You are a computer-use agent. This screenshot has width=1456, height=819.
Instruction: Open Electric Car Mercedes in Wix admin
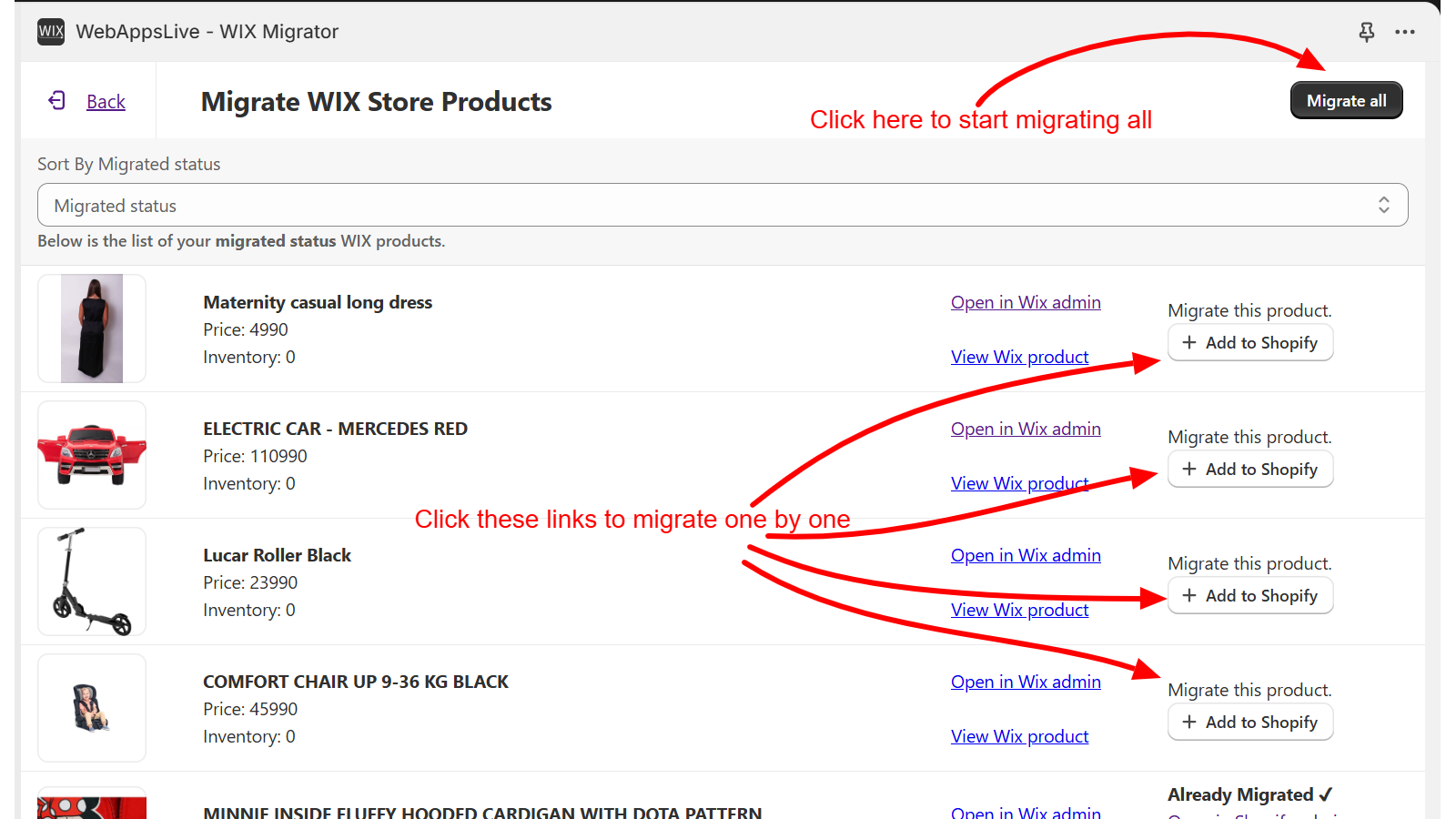1026,429
